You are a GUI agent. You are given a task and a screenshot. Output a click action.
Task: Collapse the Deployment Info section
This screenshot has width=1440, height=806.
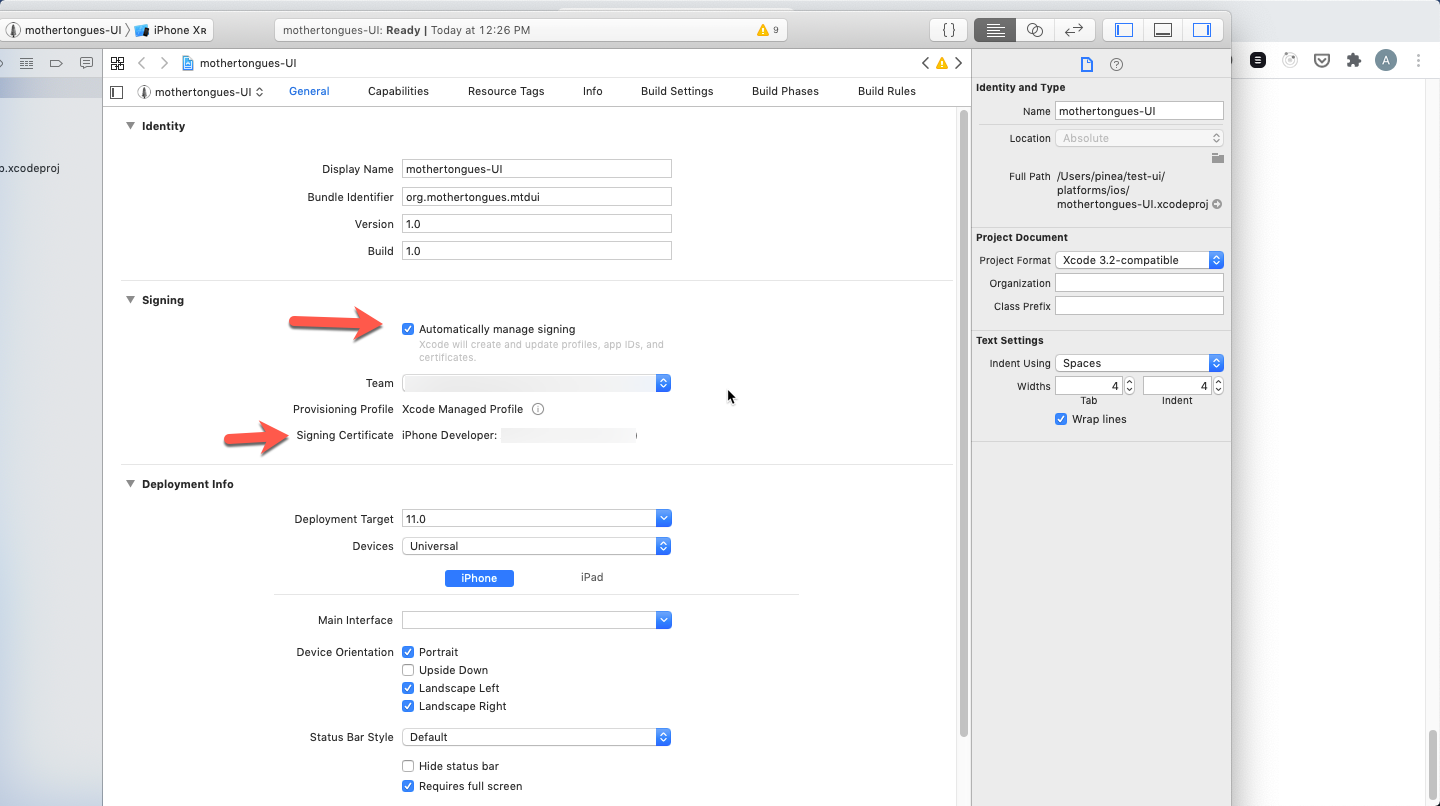(130, 484)
